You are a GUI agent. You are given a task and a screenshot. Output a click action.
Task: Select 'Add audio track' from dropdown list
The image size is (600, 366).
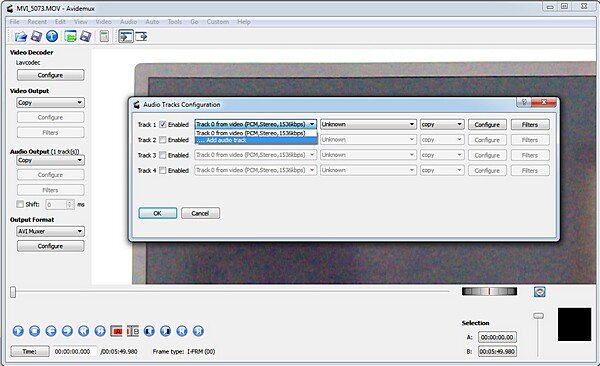tap(256, 140)
